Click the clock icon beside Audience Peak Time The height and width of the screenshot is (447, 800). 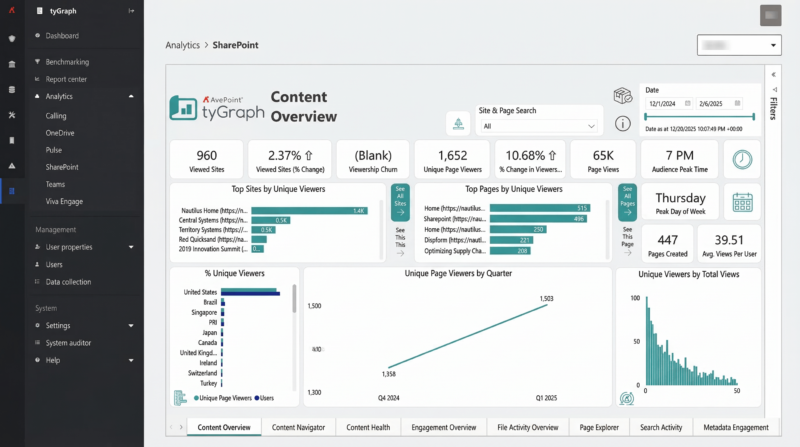pyautogui.click(x=742, y=160)
